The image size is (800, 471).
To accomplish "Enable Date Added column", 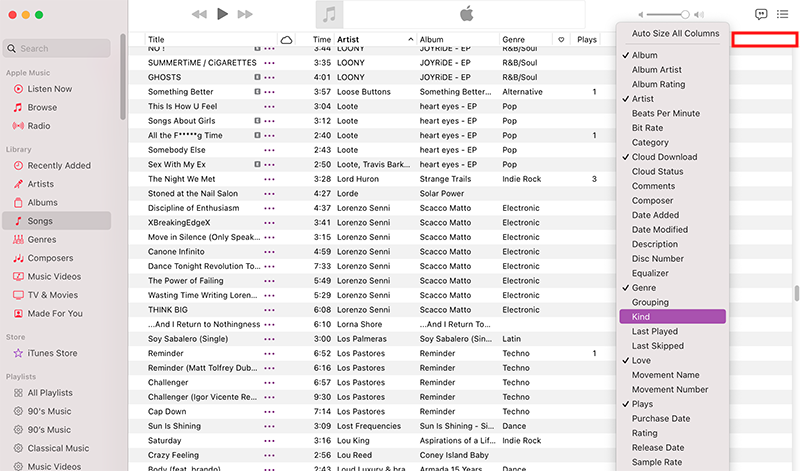I will [672, 215].
